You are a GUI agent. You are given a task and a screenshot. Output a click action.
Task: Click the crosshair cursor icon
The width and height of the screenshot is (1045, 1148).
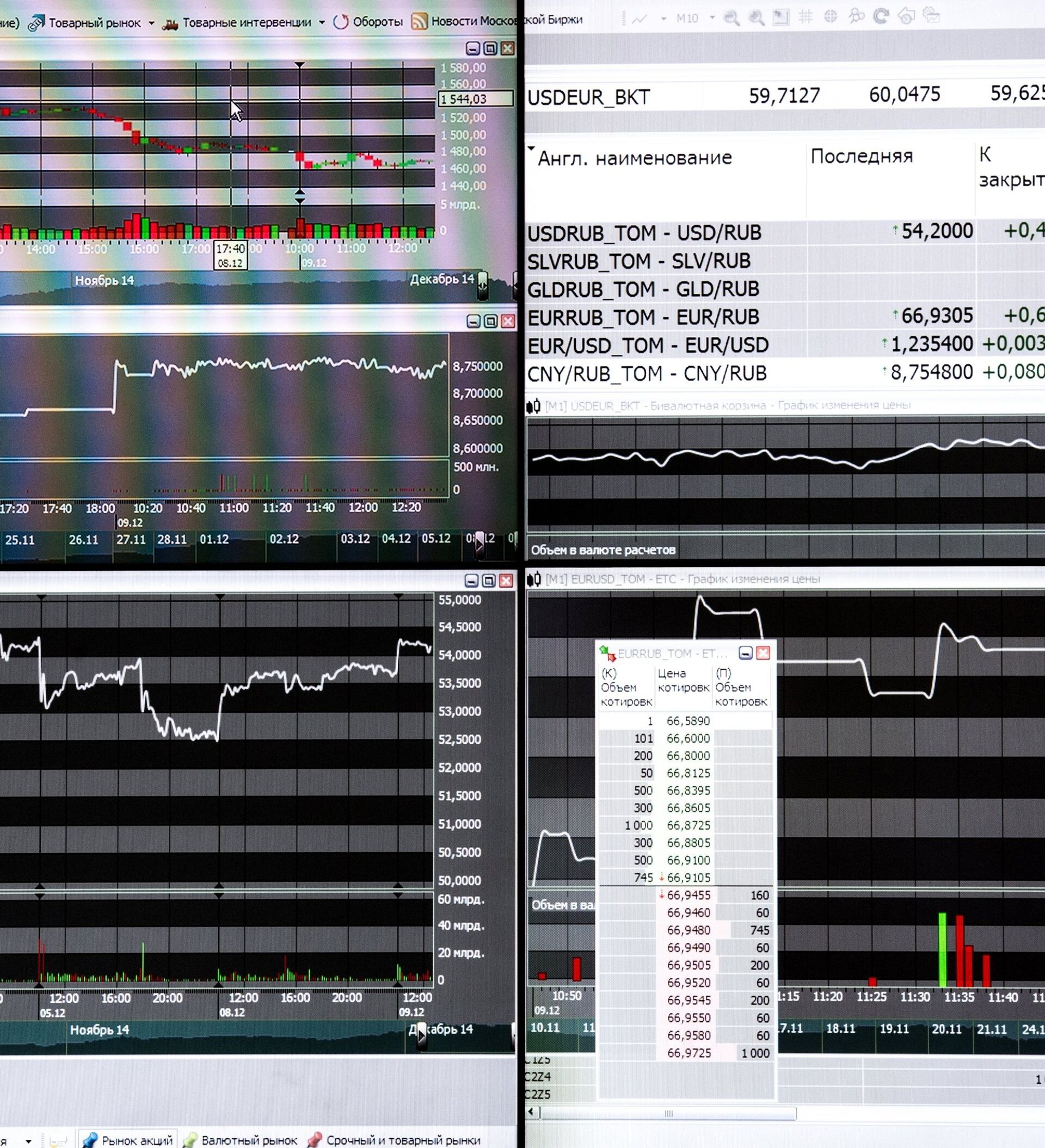coord(831,17)
